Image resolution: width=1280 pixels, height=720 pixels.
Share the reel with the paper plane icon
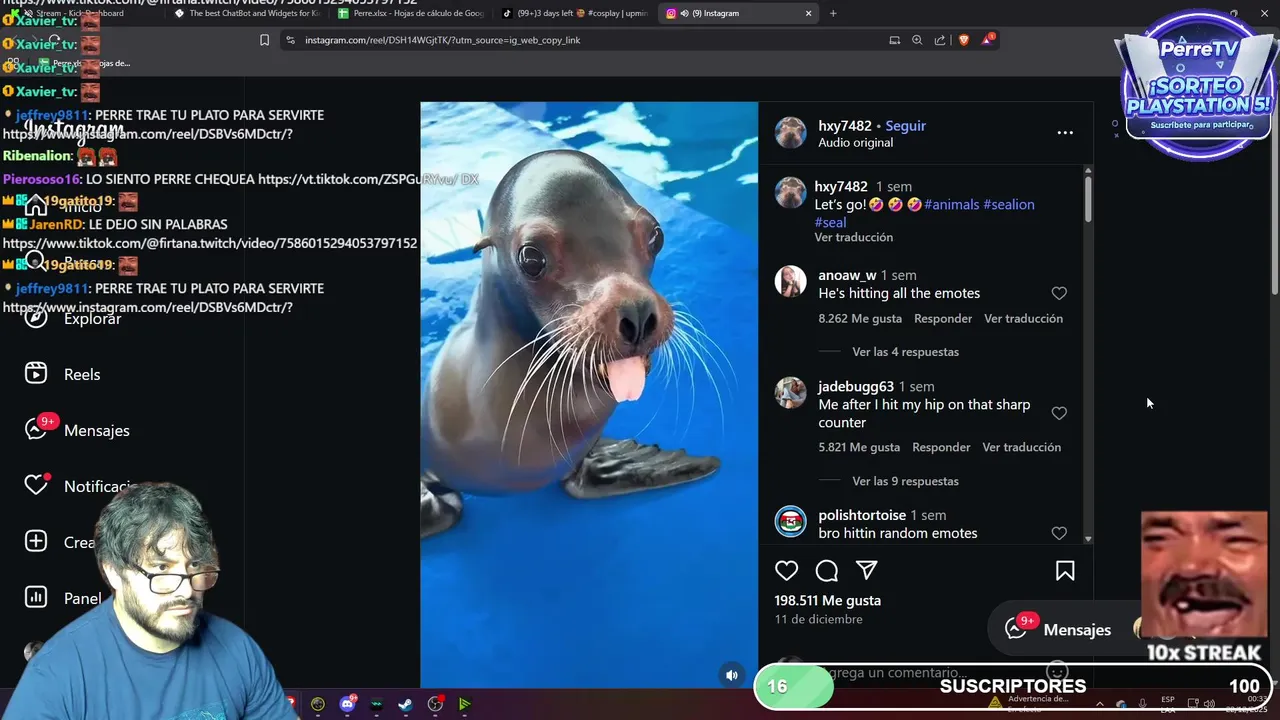(x=867, y=571)
